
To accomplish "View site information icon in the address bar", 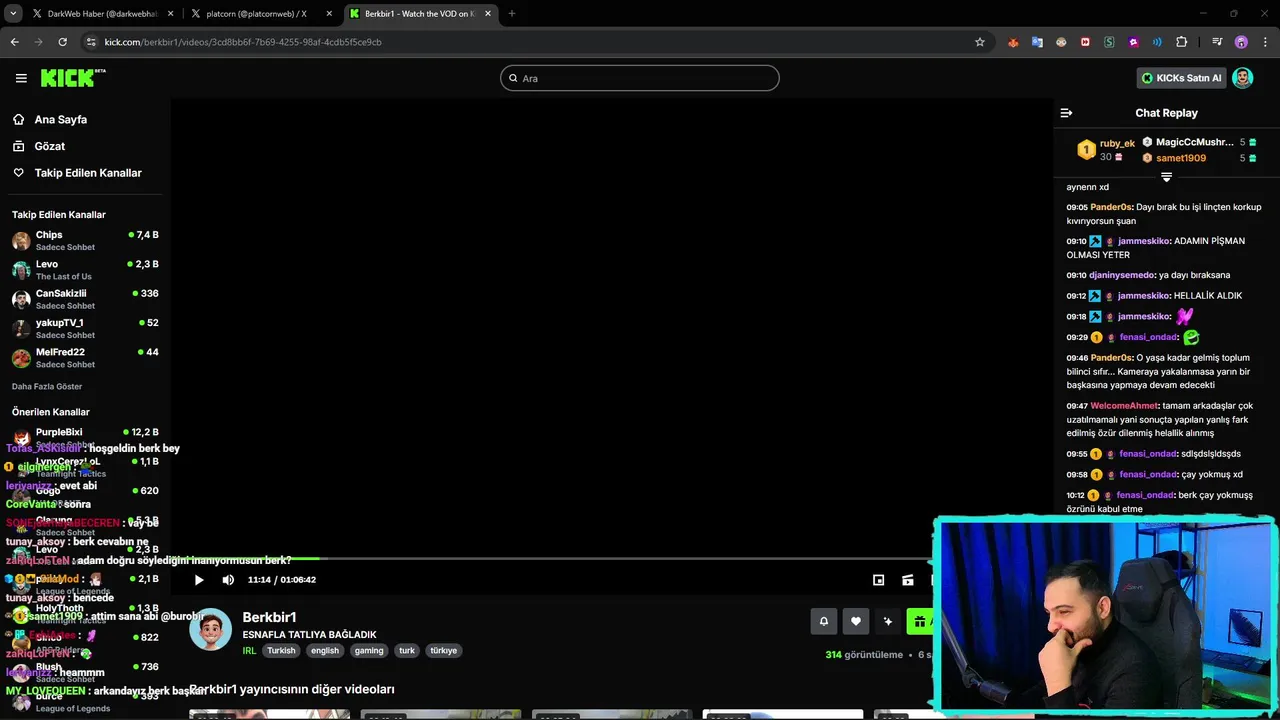I will coord(91,42).
